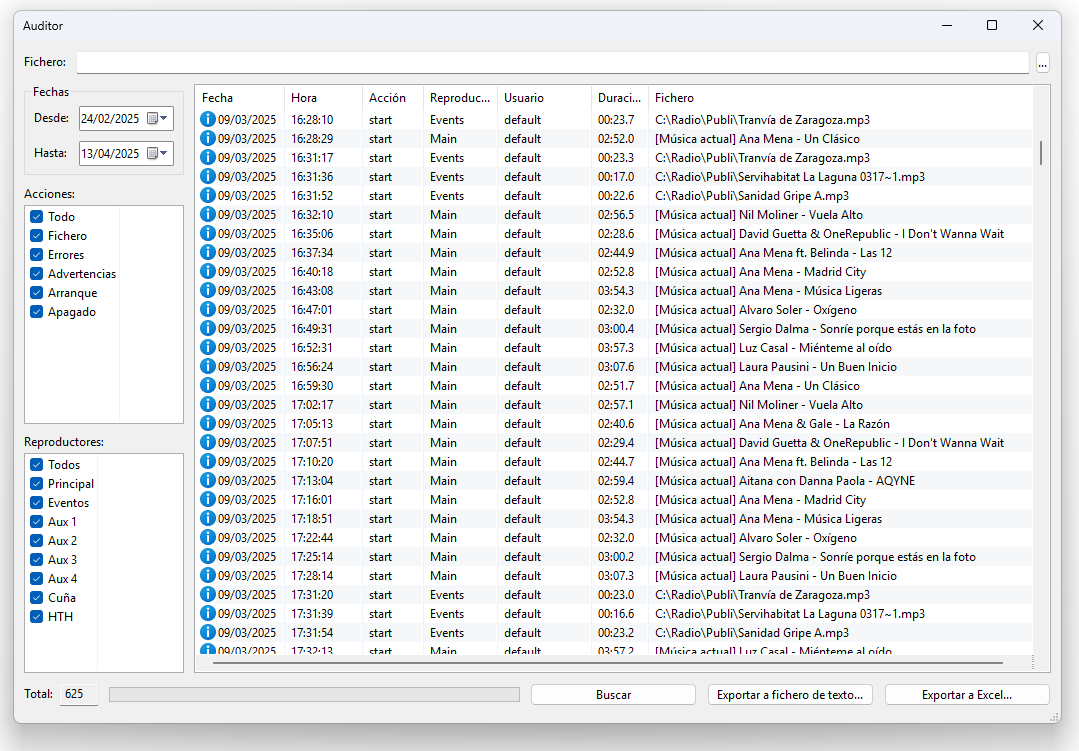Uncheck the Errores action checkbox
This screenshot has width=1079, height=751.
37,255
